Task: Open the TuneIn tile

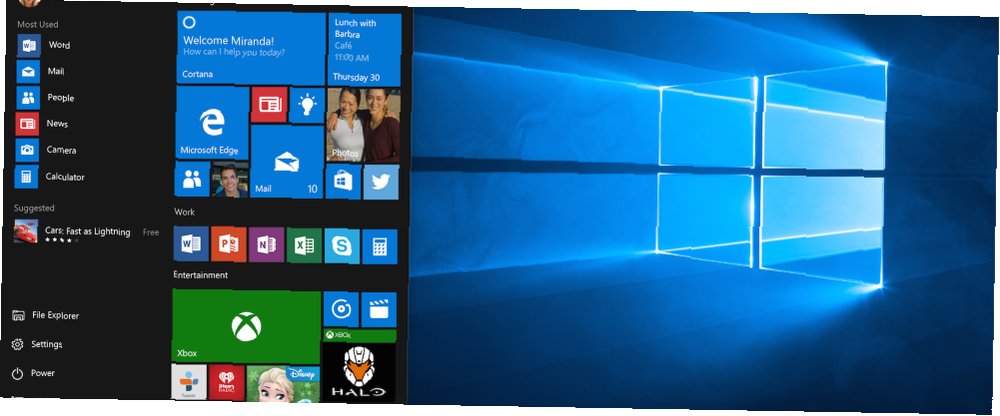Action: pos(189,382)
